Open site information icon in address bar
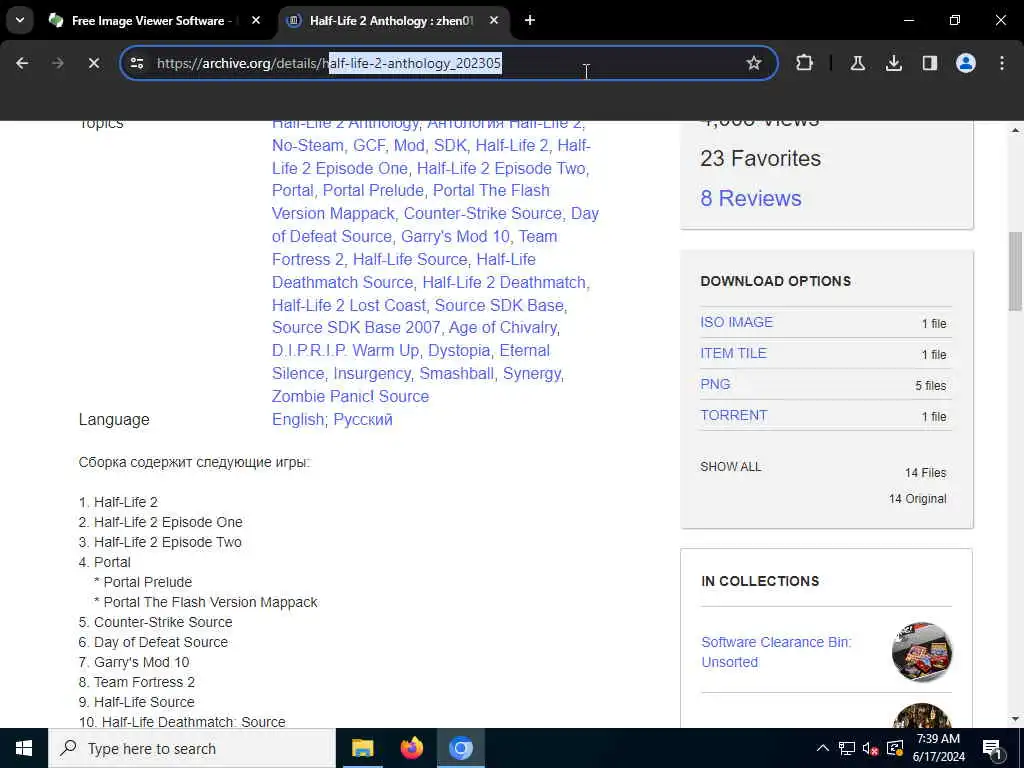 pyautogui.click(x=137, y=63)
